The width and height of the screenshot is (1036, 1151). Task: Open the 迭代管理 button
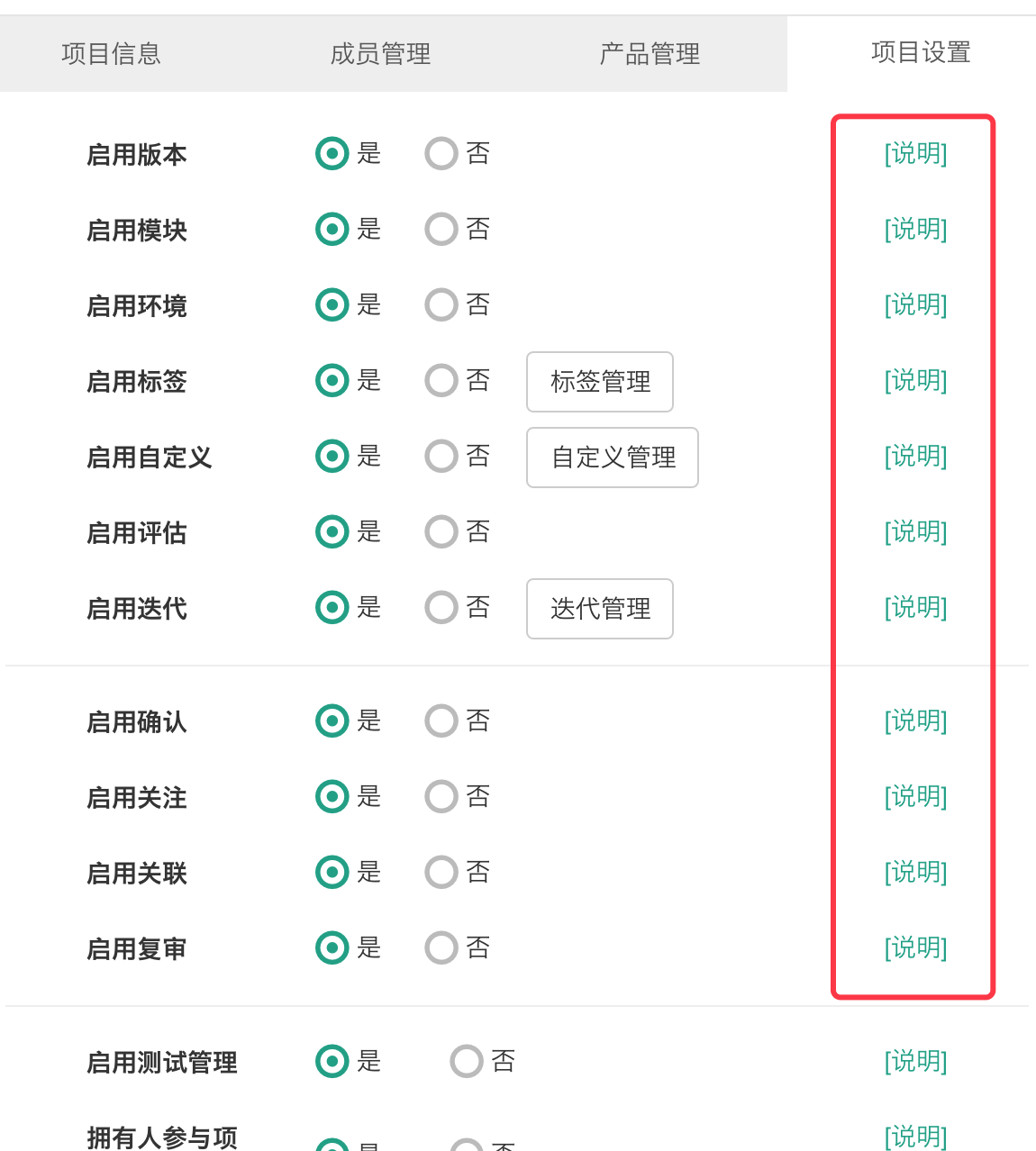click(600, 609)
